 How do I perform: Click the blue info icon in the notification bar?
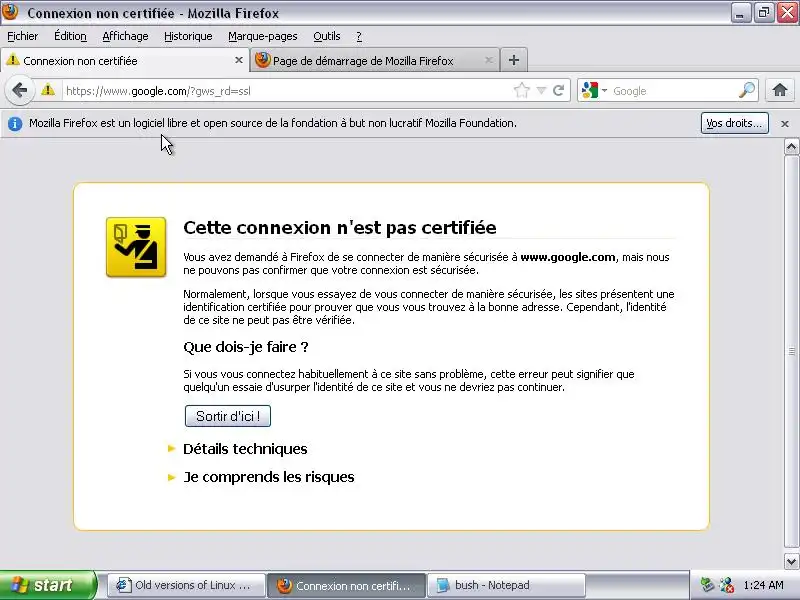coord(15,123)
